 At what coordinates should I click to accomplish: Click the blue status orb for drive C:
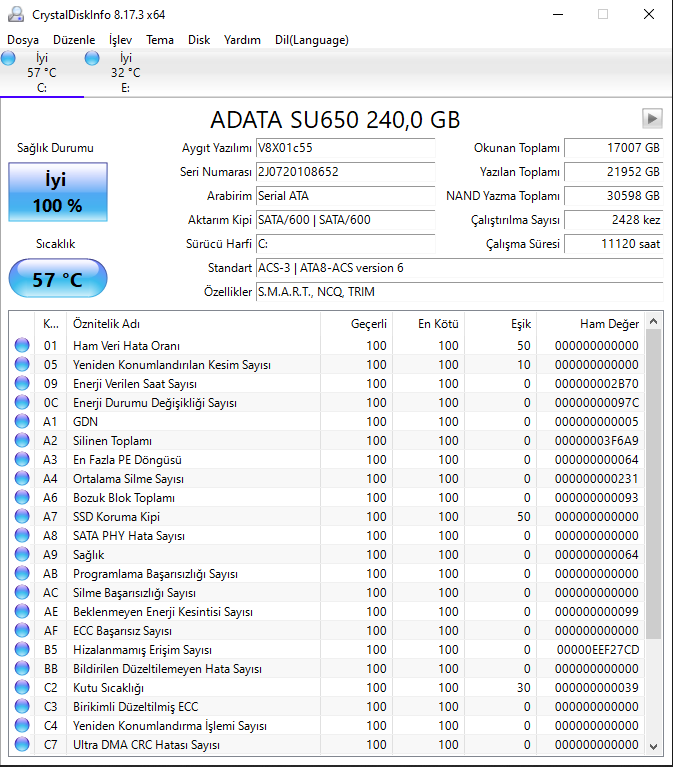[x=8, y=58]
